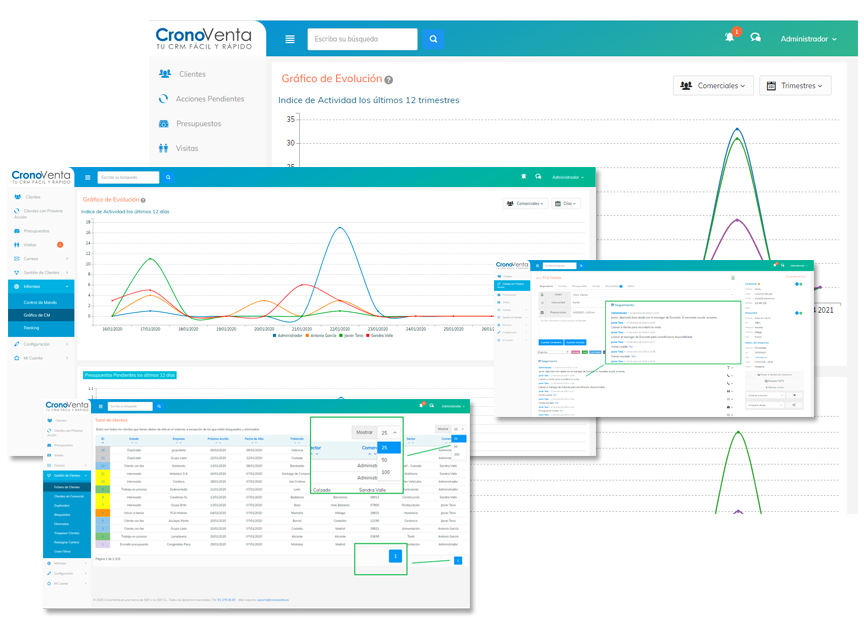
Task: Open Duplicados in client list sidebar
Action: pos(62,505)
